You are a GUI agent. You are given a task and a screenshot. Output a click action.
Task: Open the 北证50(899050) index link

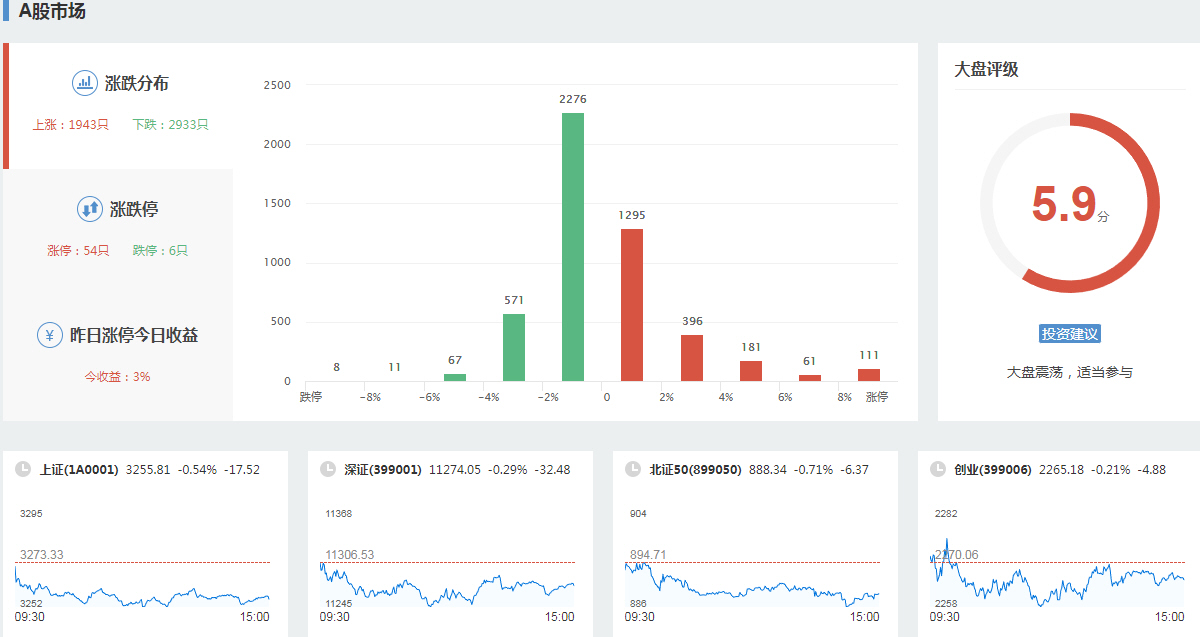coord(695,469)
